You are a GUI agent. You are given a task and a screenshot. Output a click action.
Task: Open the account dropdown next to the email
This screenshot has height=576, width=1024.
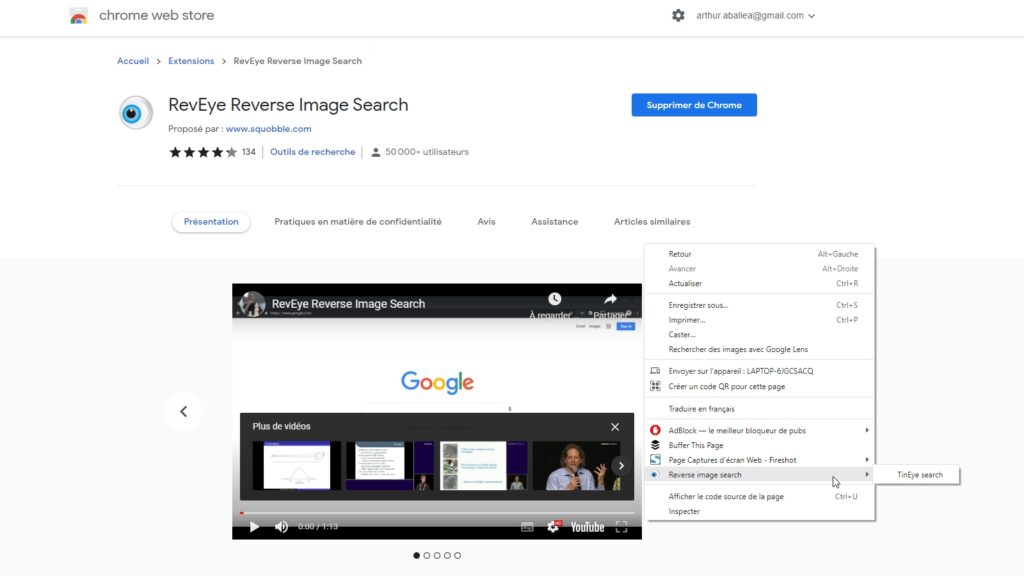coord(812,16)
